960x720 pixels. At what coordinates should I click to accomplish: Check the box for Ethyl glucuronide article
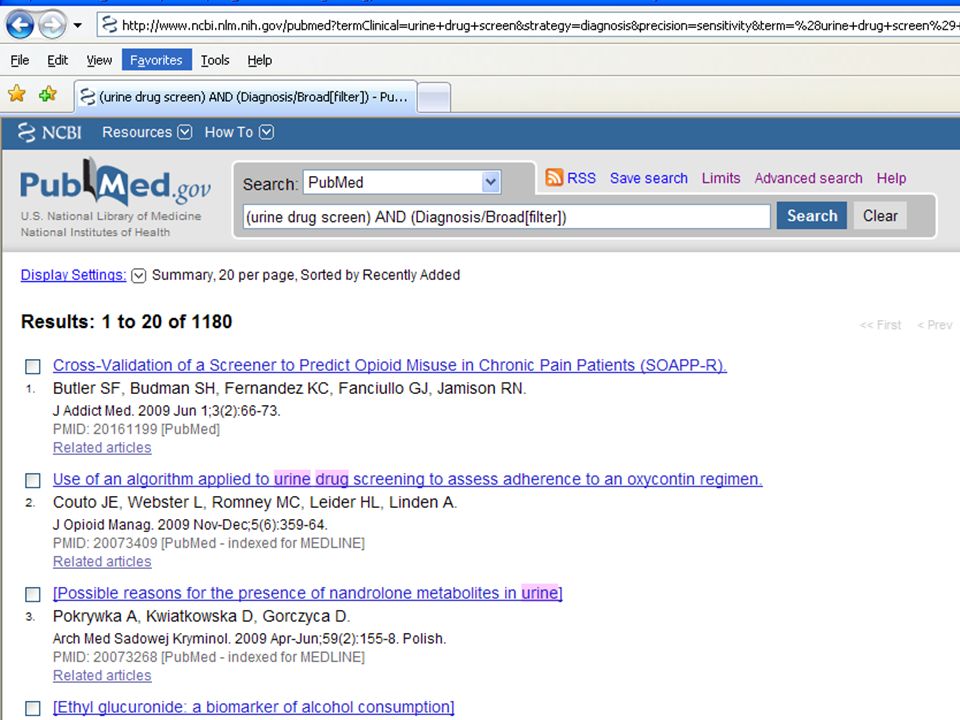32,708
